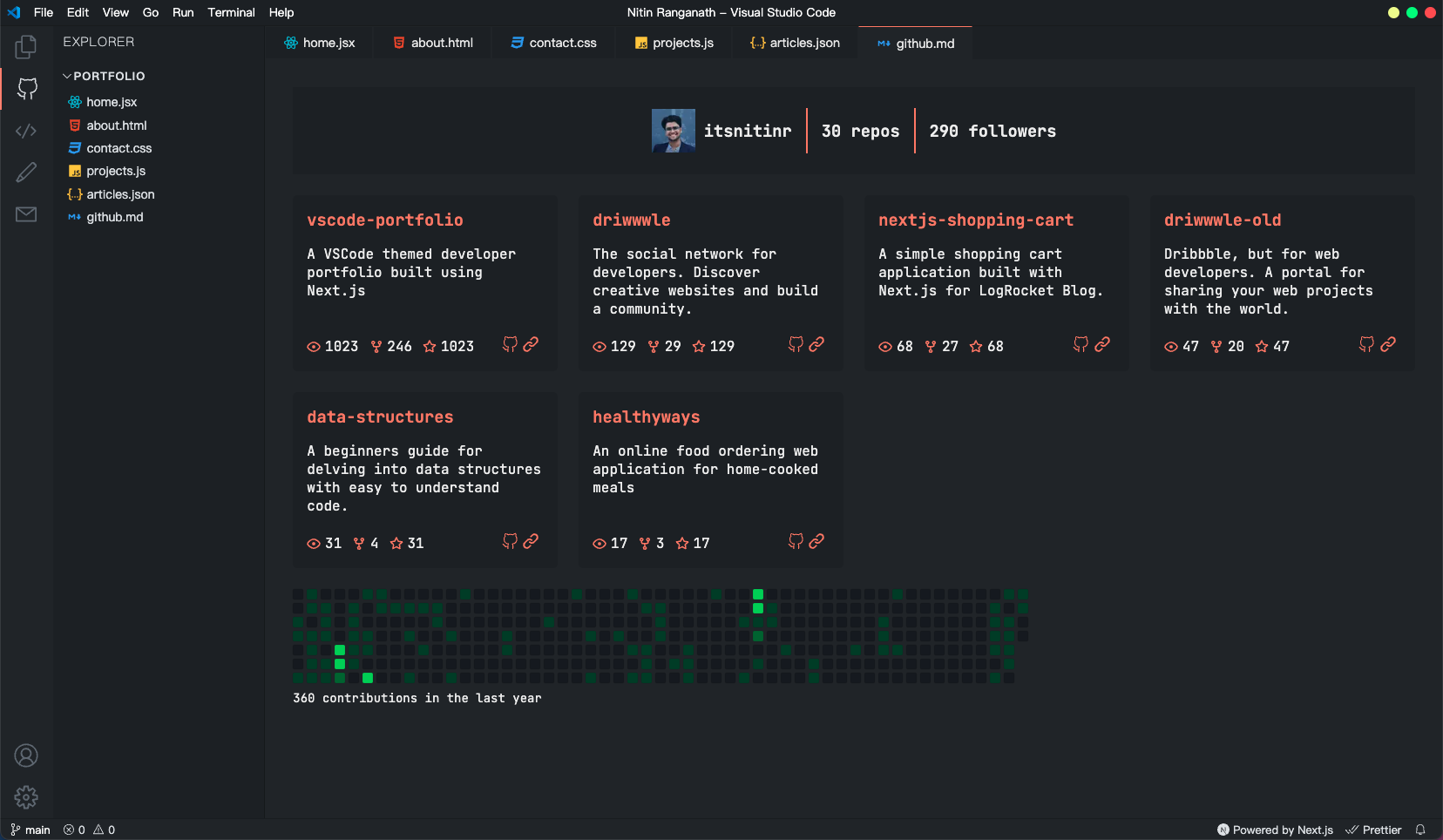Open the Explorer files icon in sidebar

26,46
